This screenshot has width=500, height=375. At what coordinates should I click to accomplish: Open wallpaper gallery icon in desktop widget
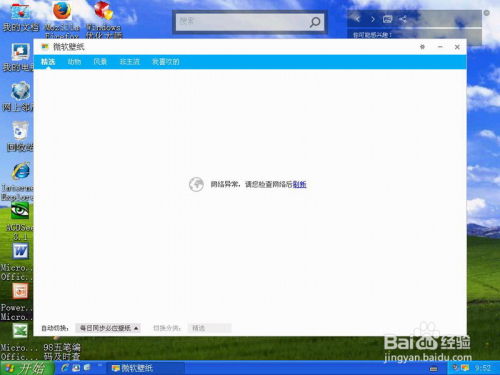[x=387, y=19]
